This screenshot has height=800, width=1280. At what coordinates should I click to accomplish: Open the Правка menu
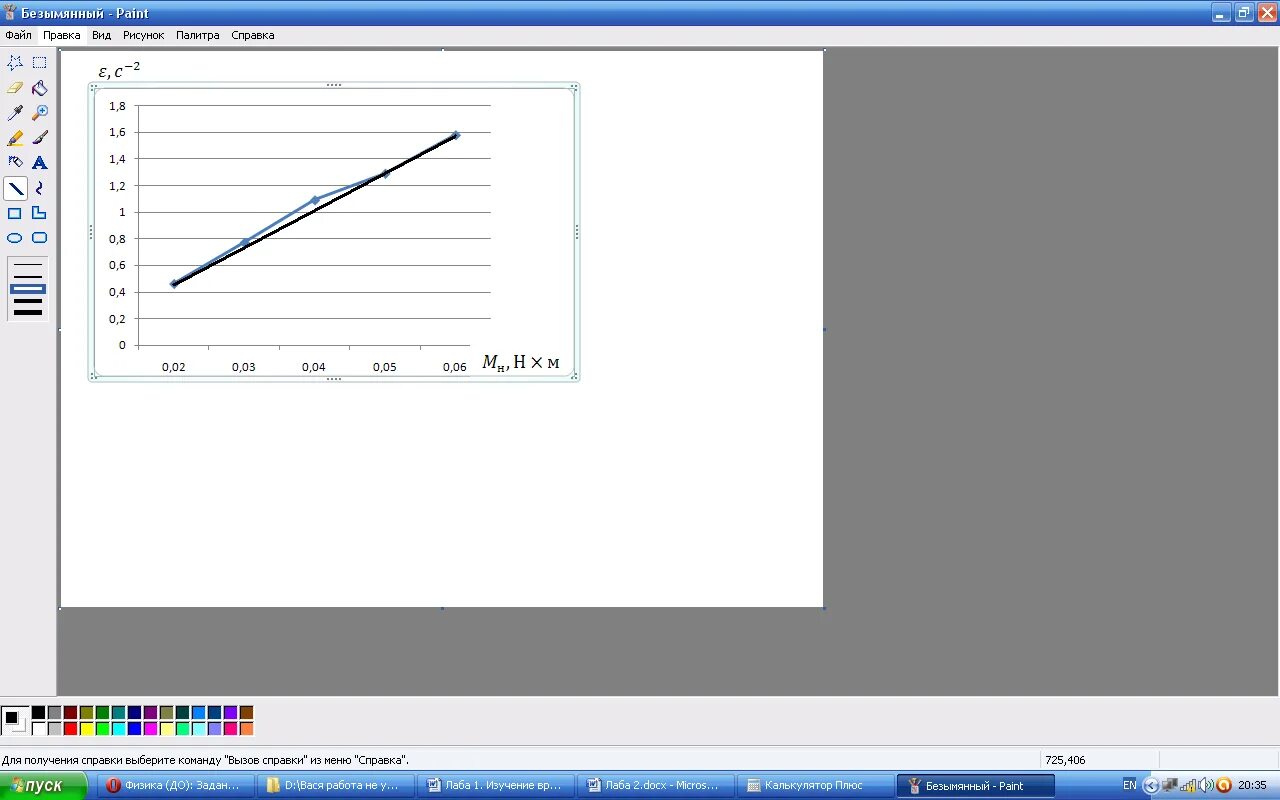62,35
